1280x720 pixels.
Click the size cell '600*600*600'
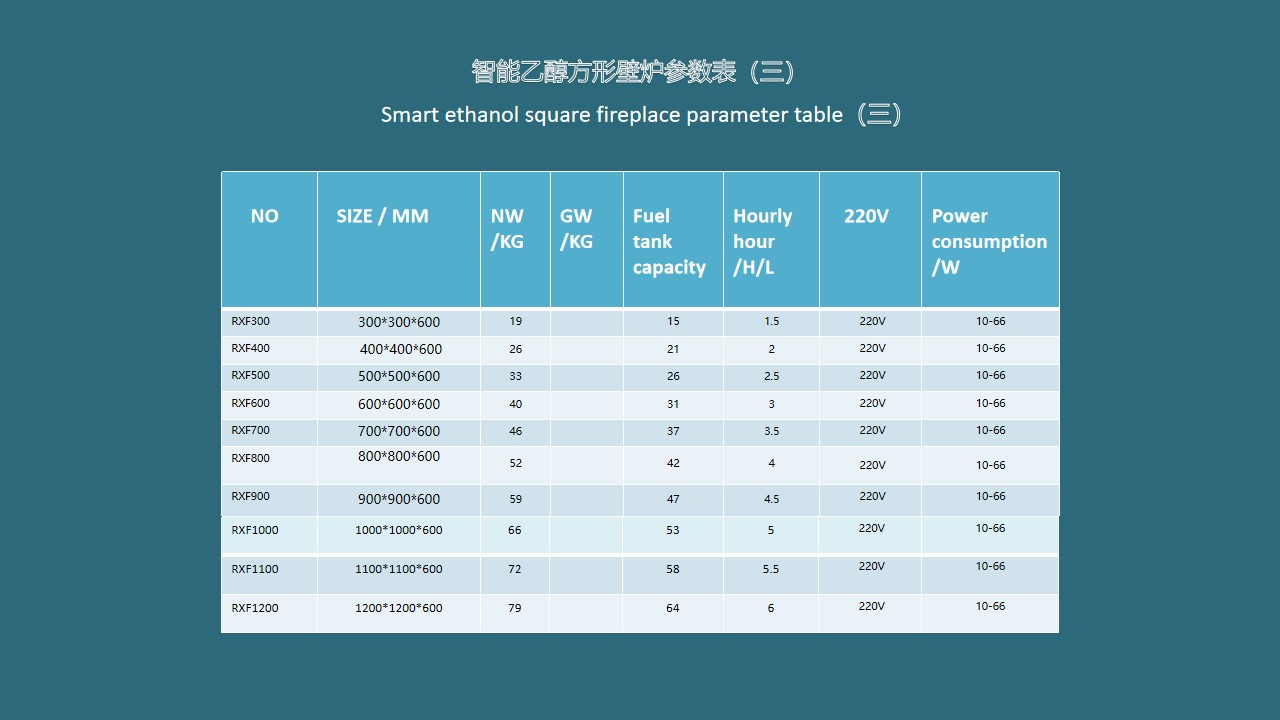tap(399, 404)
